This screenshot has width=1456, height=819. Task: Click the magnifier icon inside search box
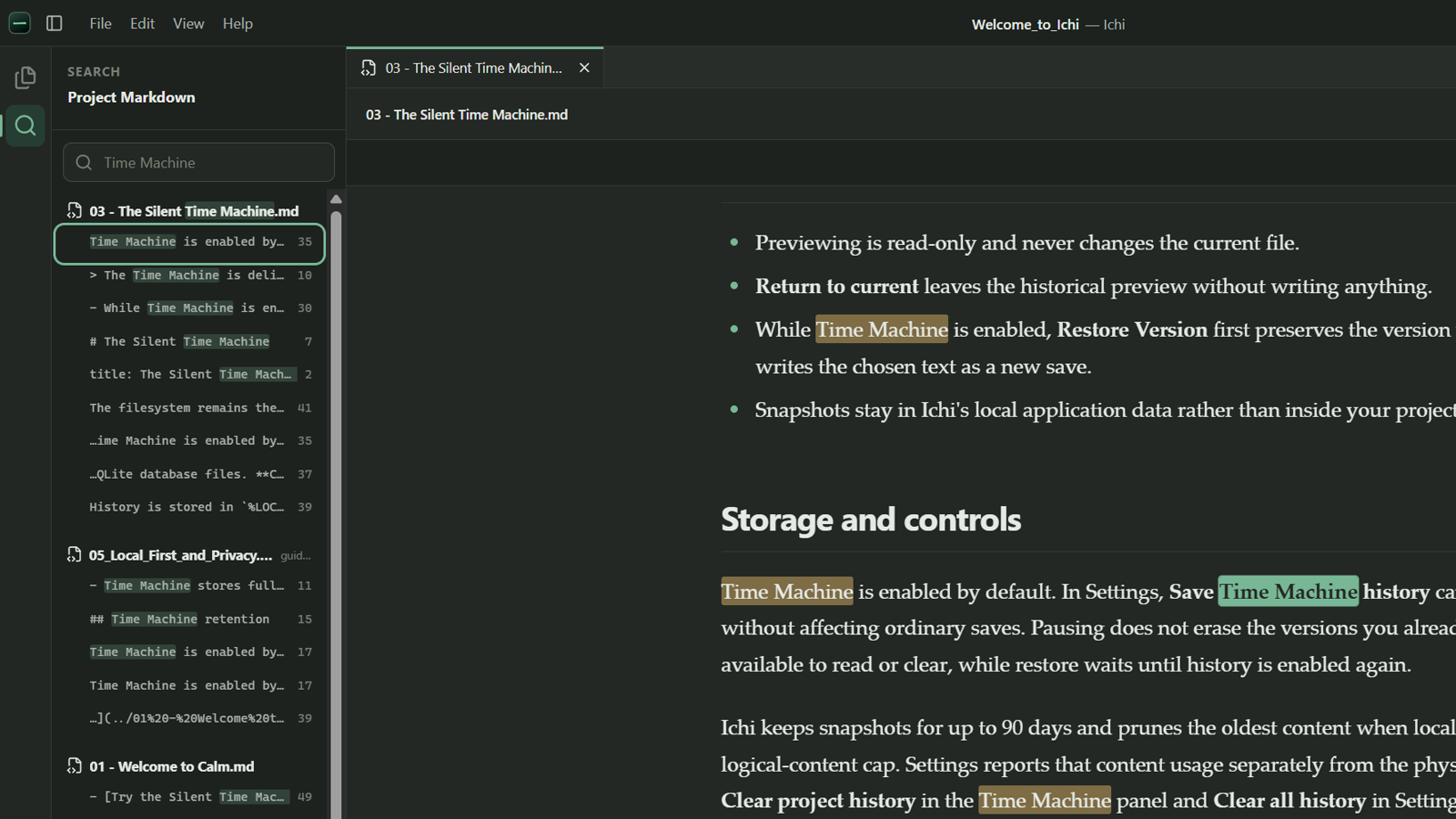[84, 162]
